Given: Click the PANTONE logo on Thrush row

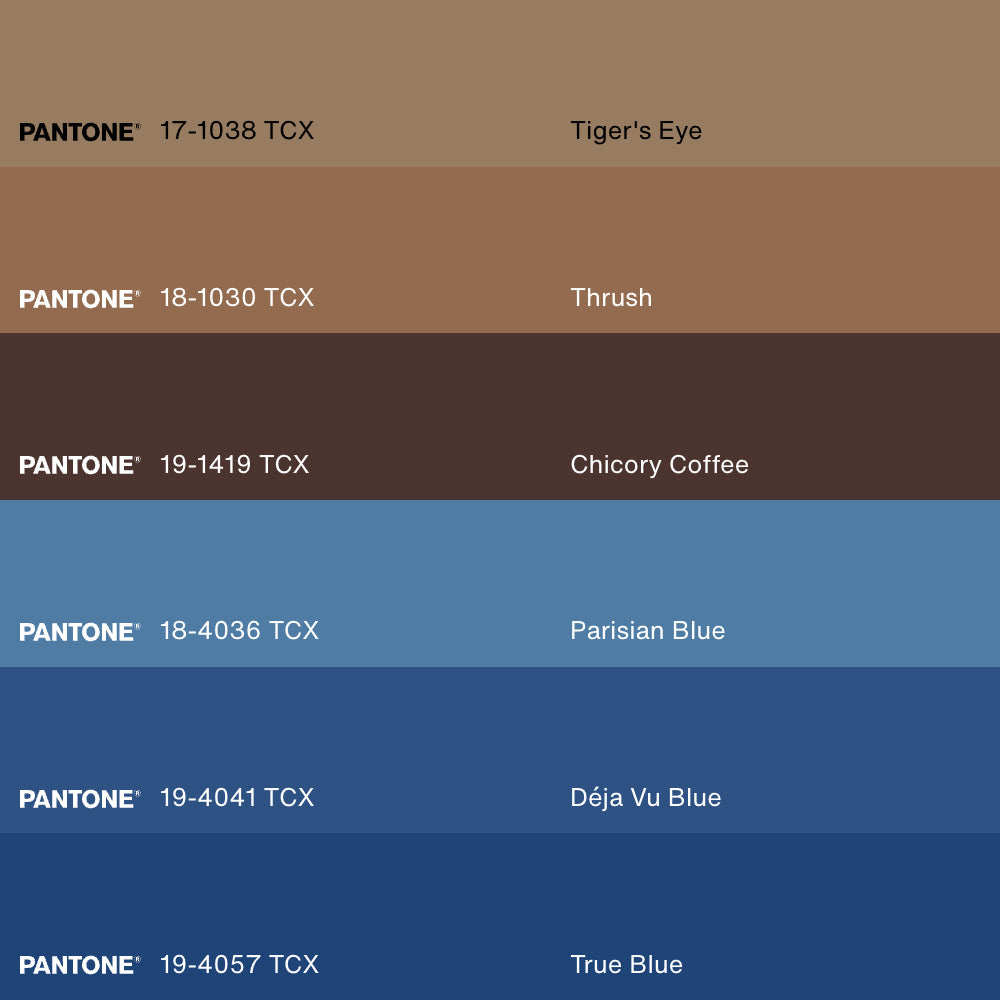Looking at the screenshot, I should (x=79, y=299).
